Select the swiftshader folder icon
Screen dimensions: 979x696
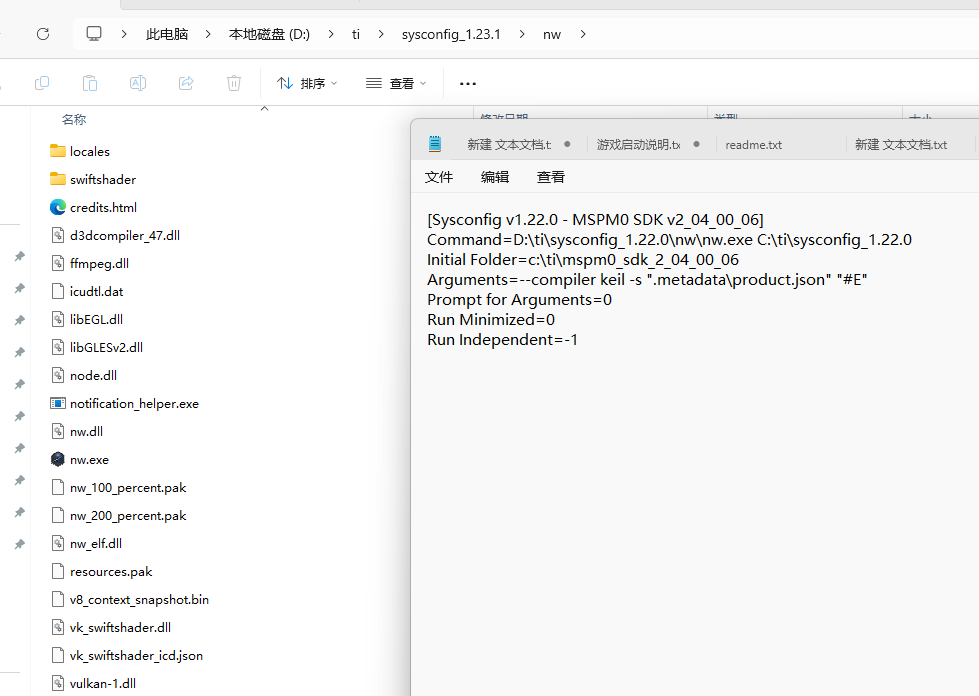point(57,179)
